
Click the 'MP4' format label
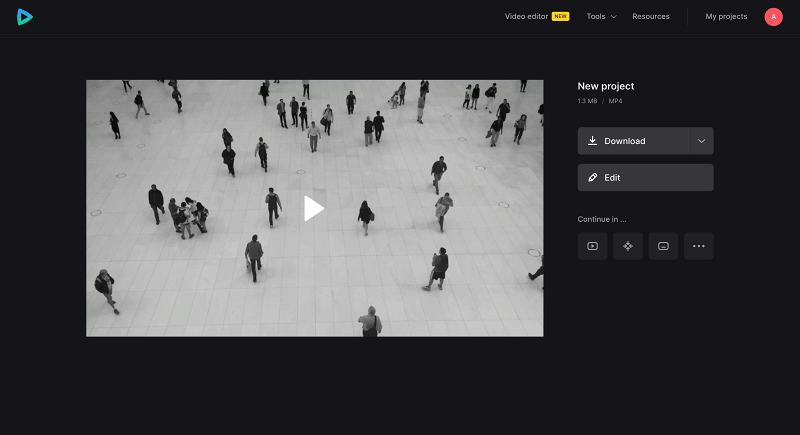(615, 101)
